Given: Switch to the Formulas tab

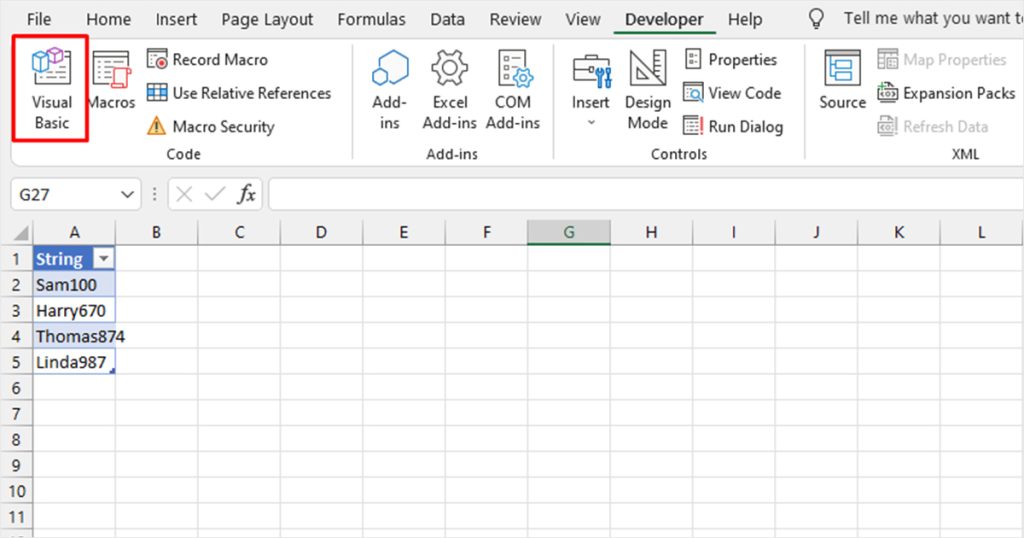Looking at the screenshot, I should [x=372, y=20].
